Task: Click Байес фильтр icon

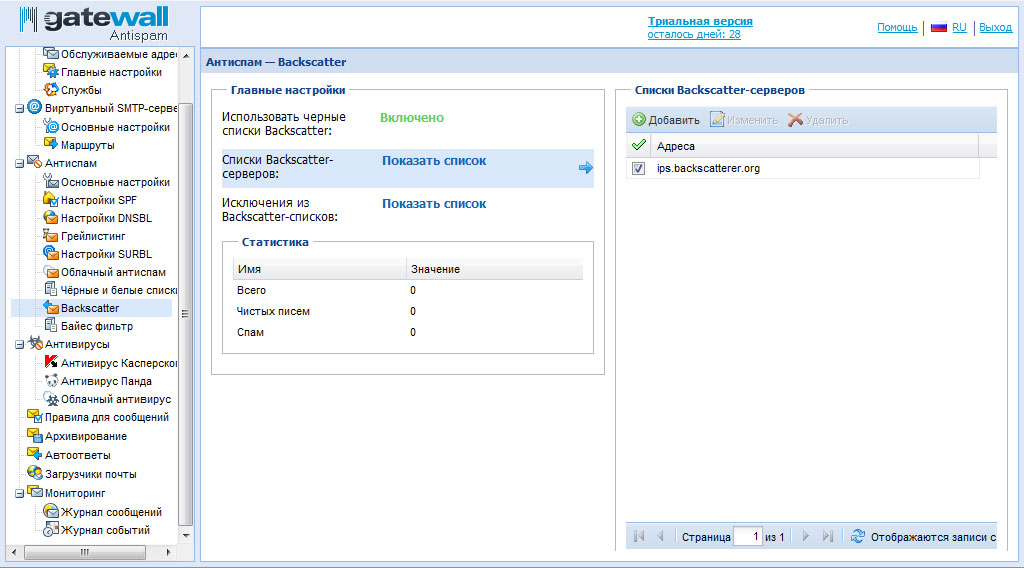Action: tap(51, 325)
